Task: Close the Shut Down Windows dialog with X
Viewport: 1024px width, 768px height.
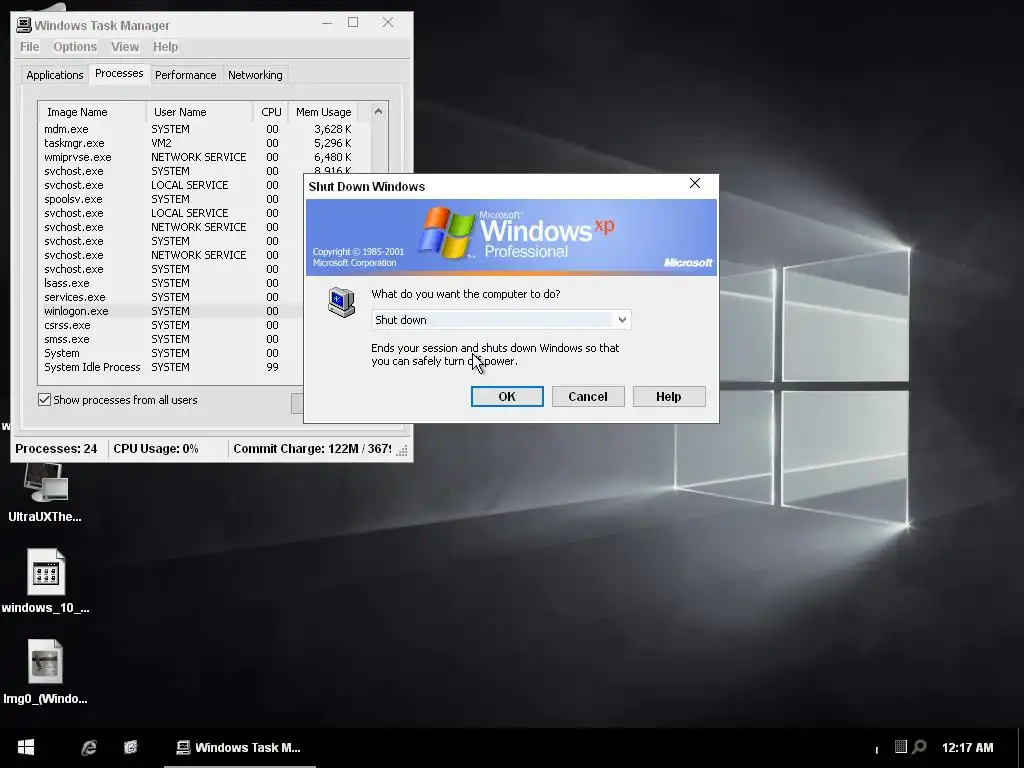Action: [x=695, y=184]
